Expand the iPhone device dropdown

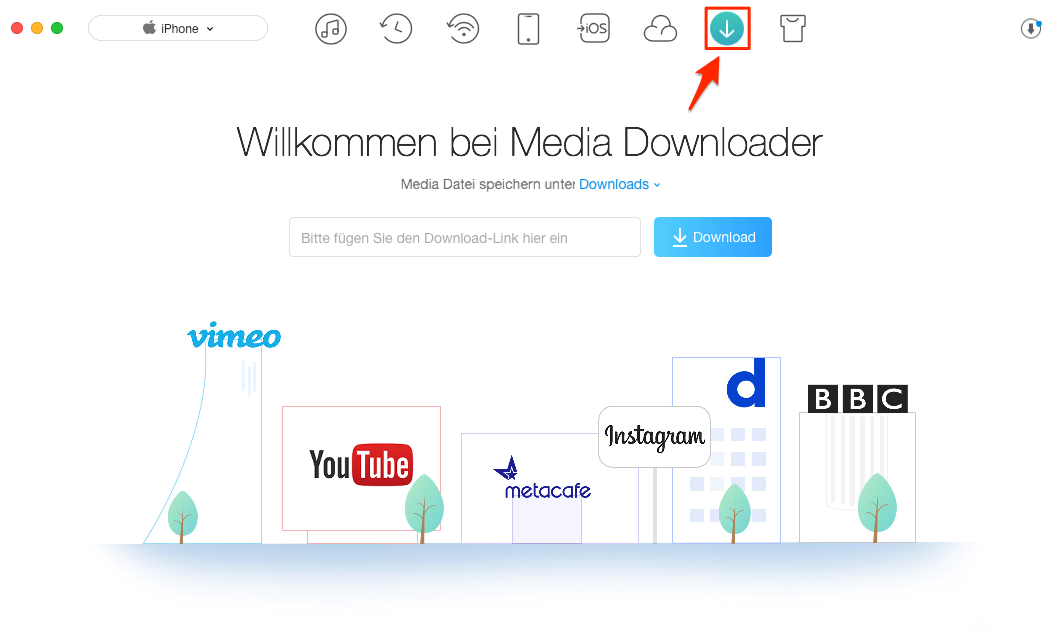178,28
